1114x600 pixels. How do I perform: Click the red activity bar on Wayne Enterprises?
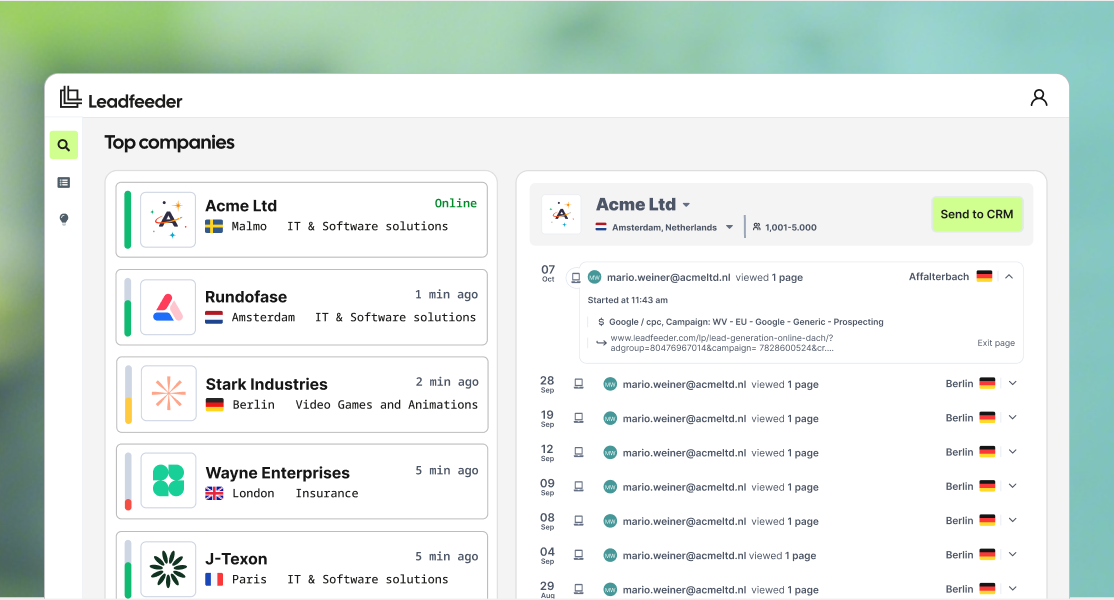point(128,505)
